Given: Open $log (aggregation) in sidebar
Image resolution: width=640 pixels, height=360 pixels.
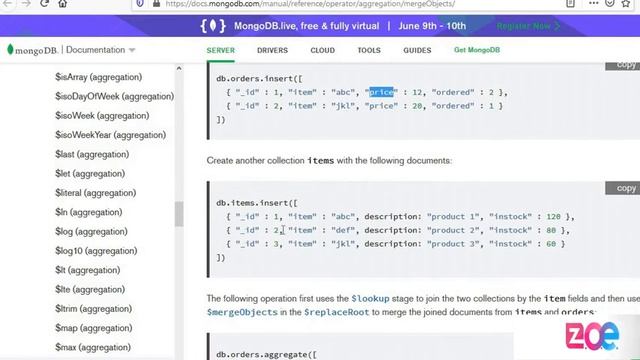Looking at the screenshot, I should pyautogui.click(x=91, y=231).
